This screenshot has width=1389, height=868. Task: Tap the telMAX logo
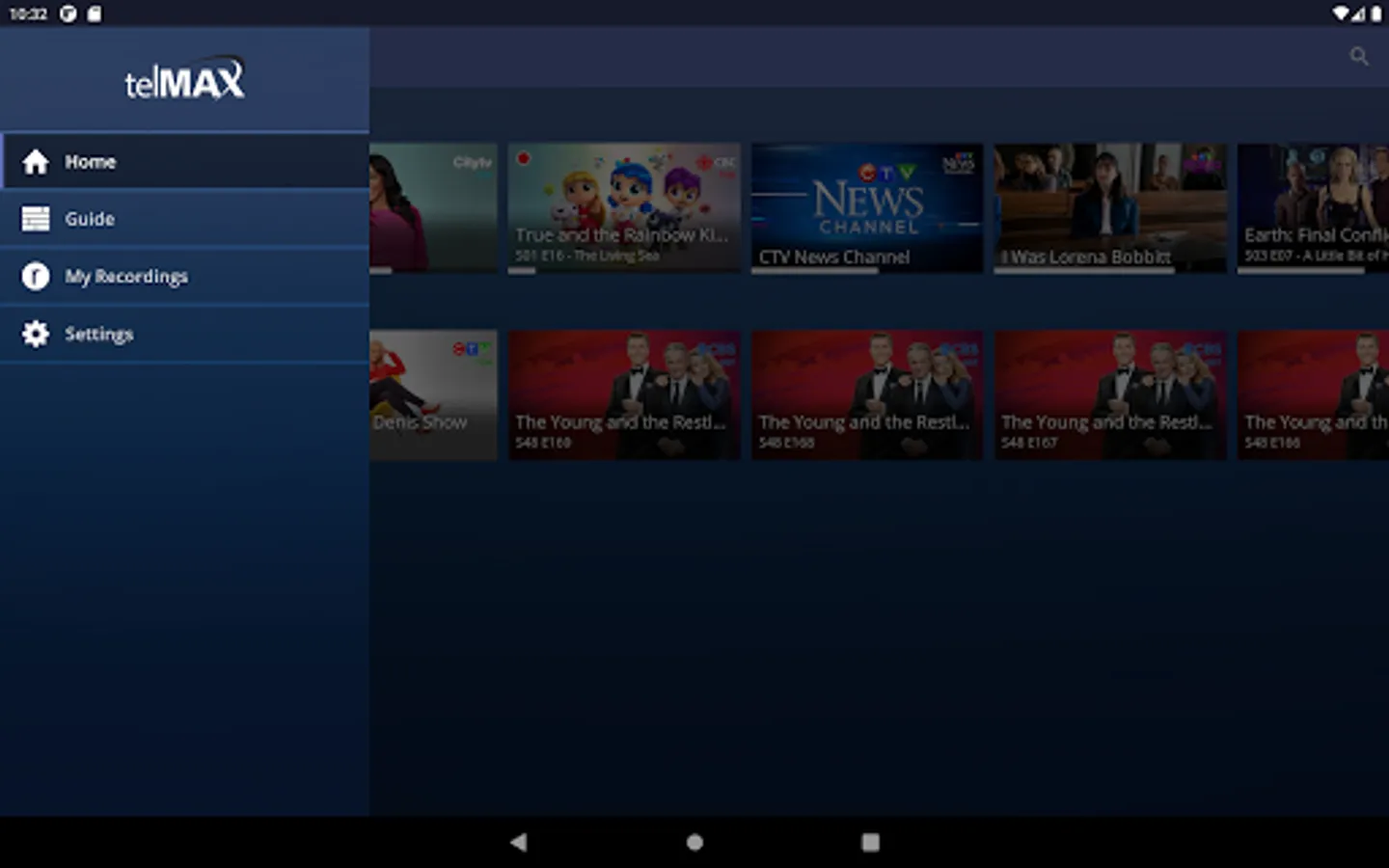point(184,78)
